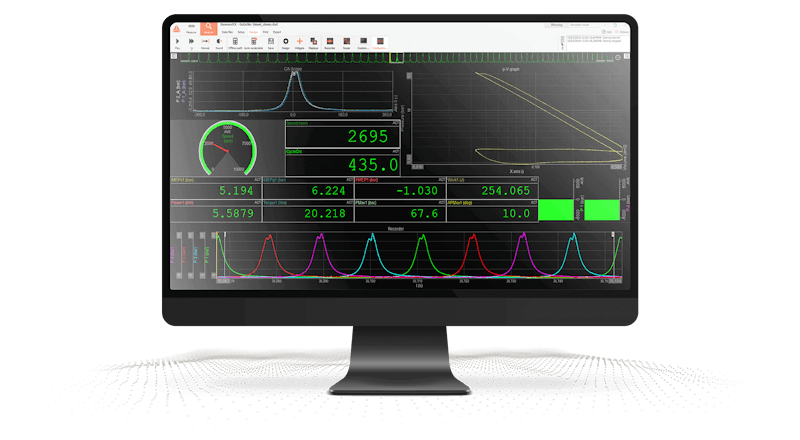The height and width of the screenshot is (440, 800).
Task: Click the 6.224 digital meter
Action: 308,188
